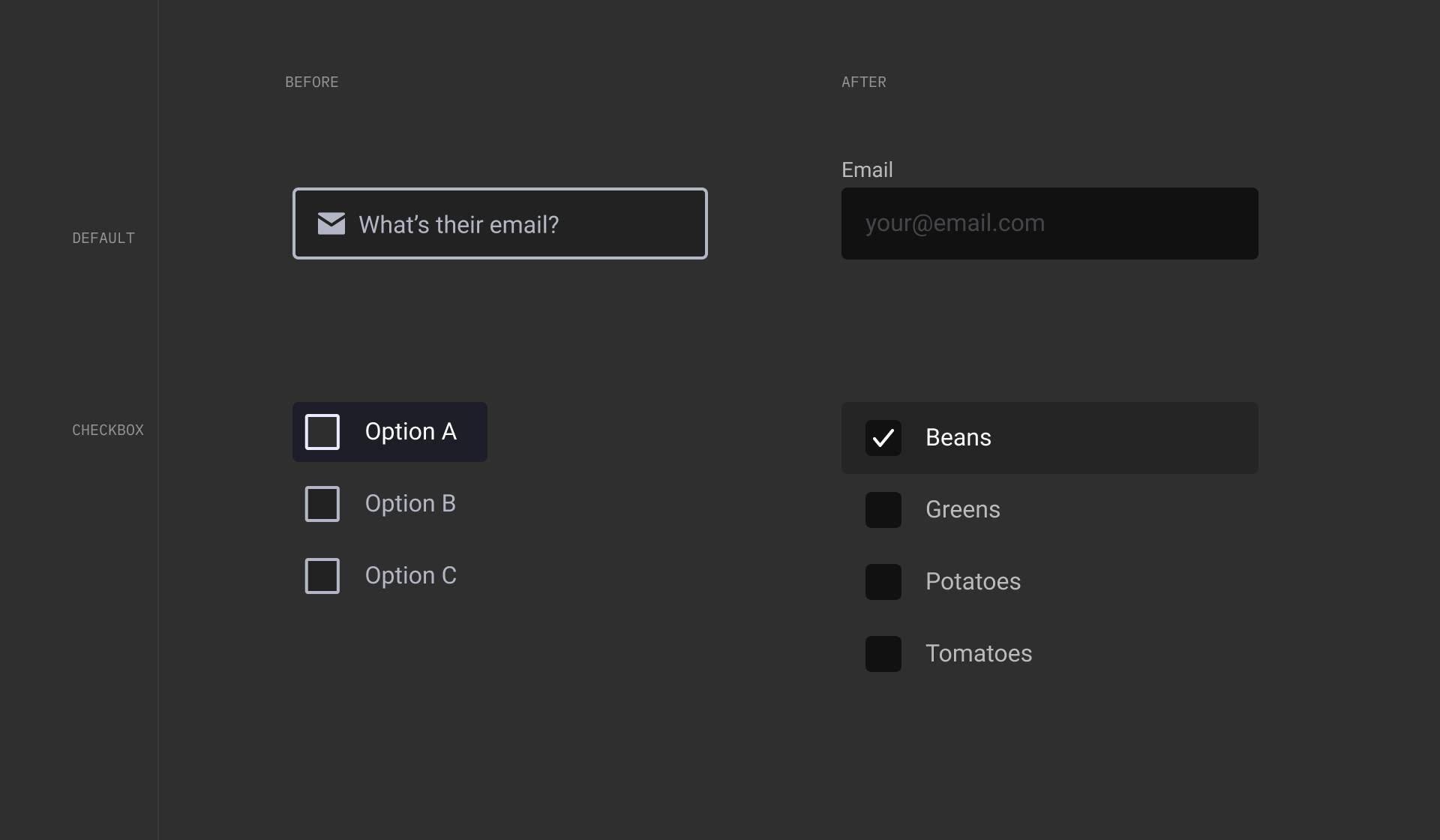Tick the Potatoes checkbox

coord(883,582)
